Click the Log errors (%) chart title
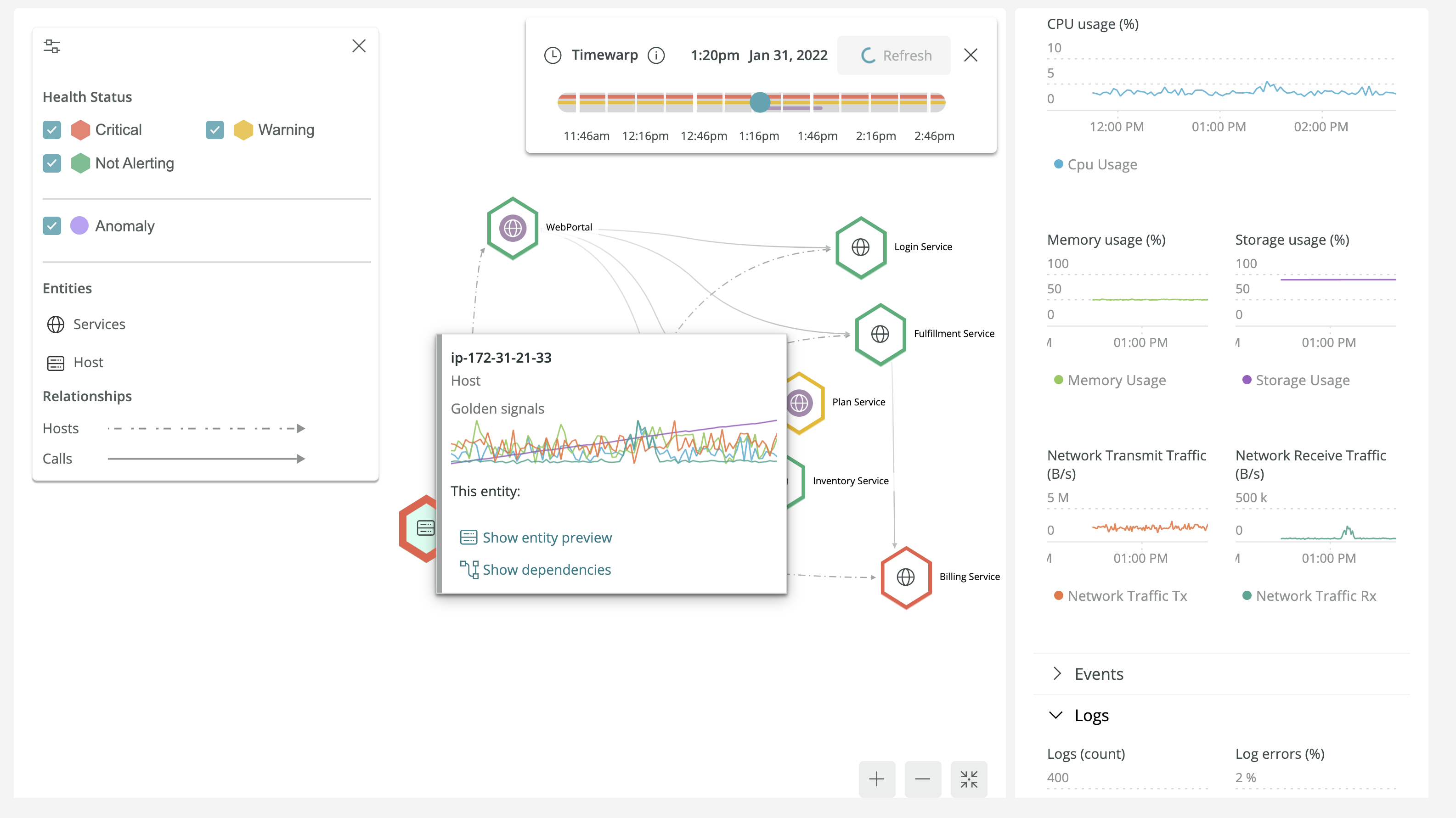 pyautogui.click(x=1280, y=754)
